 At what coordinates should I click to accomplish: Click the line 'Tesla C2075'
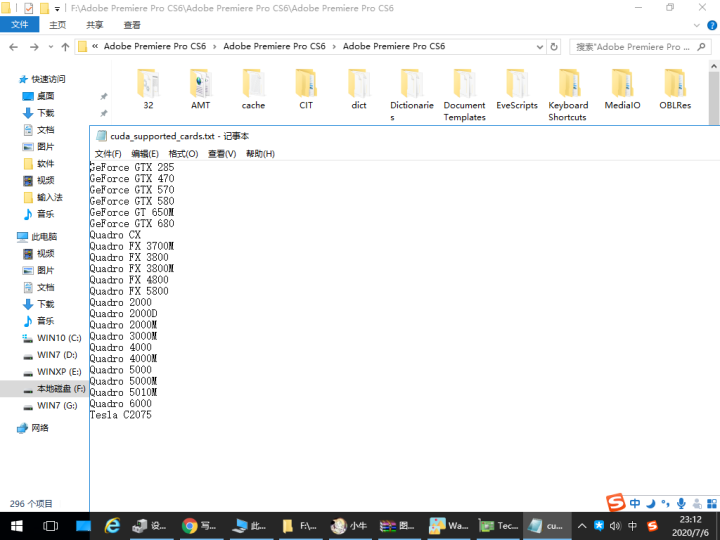[x=121, y=415]
